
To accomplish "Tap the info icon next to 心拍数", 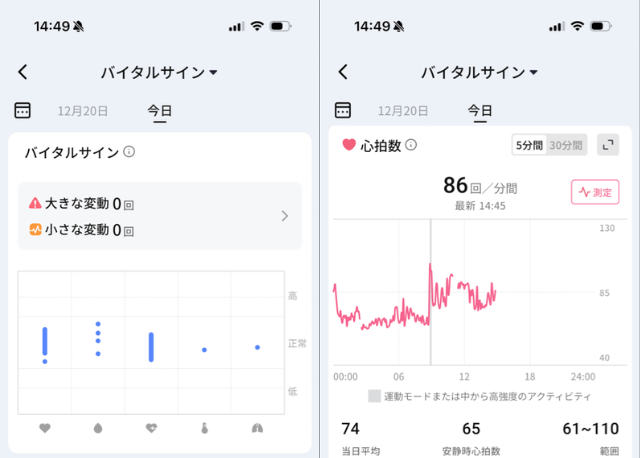I will click(411, 145).
